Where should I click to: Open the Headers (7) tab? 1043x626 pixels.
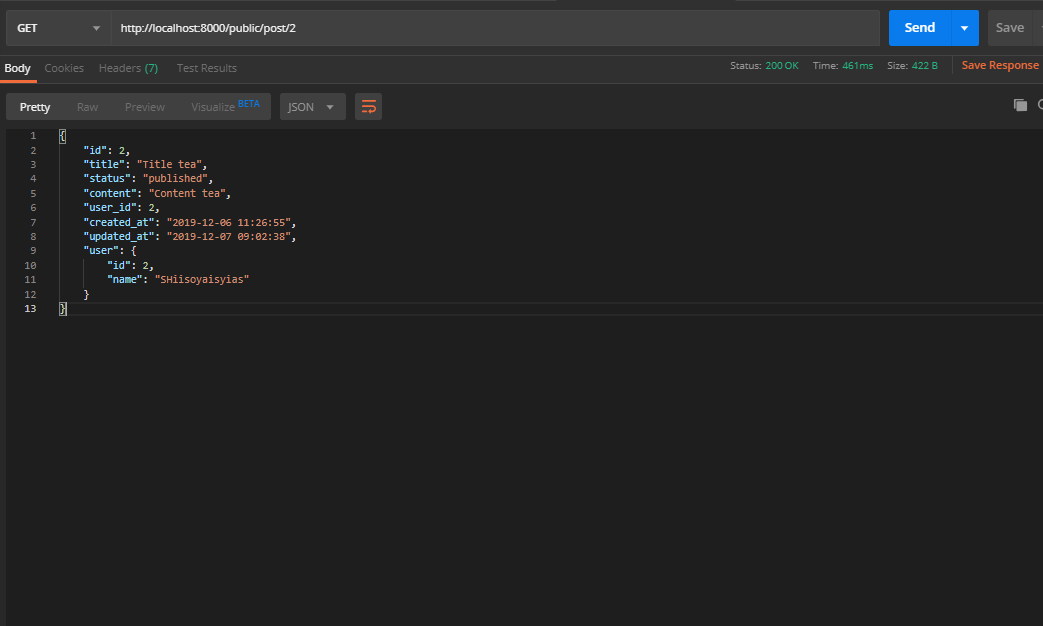[128, 68]
